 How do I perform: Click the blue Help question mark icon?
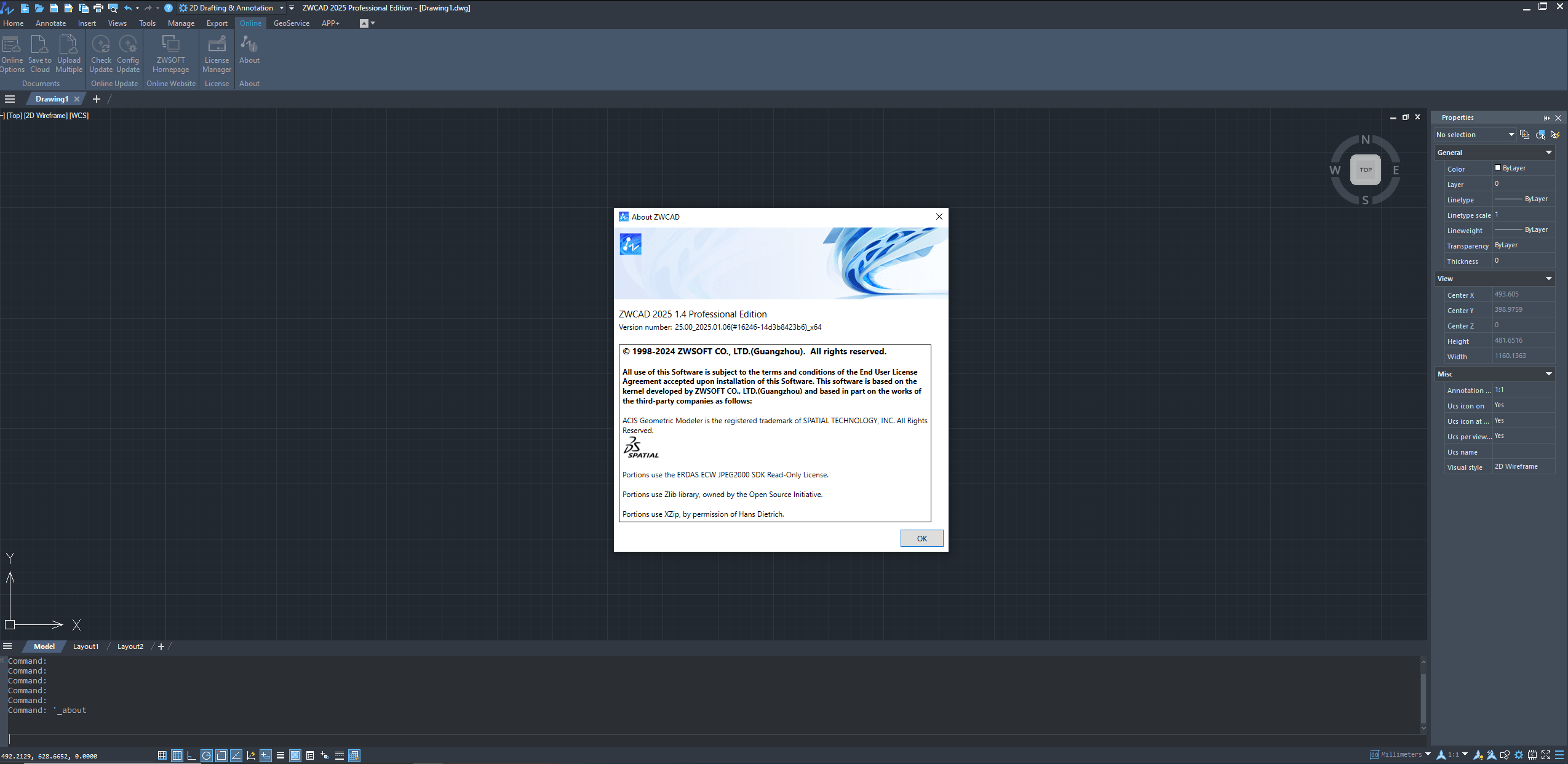[x=169, y=8]
